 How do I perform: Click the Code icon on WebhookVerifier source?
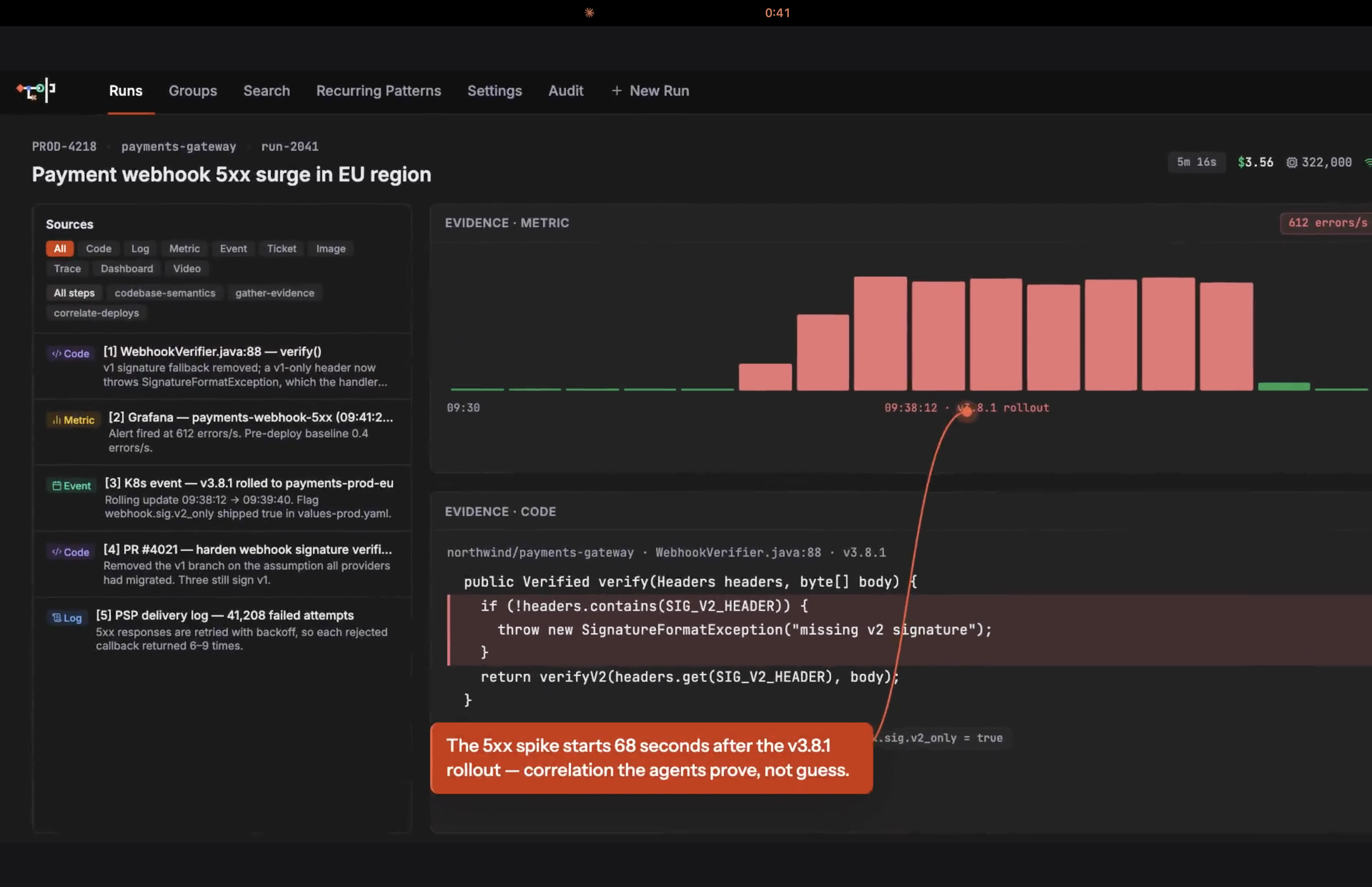click(x=70, y=353)
